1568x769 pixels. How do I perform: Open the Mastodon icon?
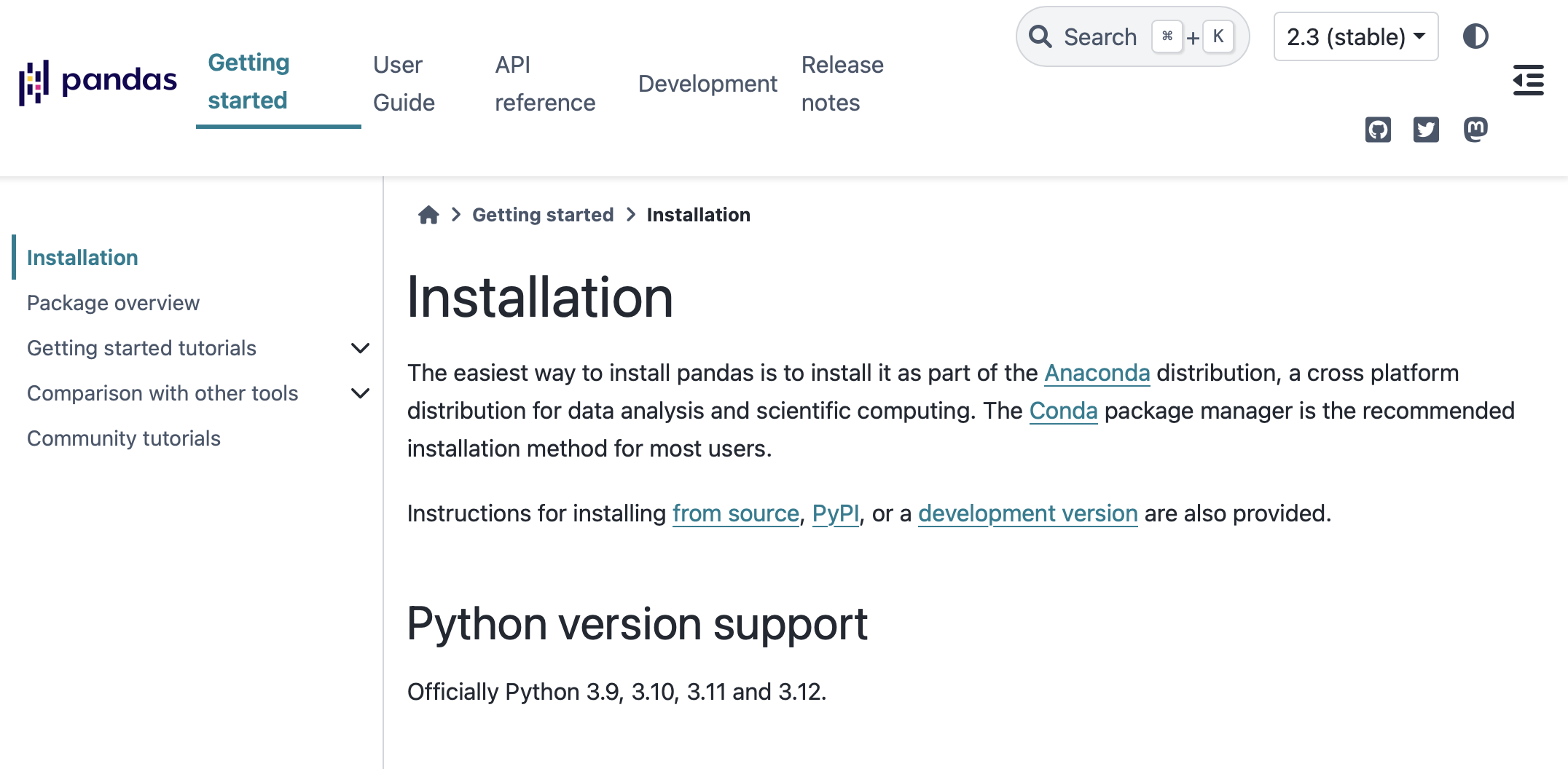click(x=1475, y=130)
